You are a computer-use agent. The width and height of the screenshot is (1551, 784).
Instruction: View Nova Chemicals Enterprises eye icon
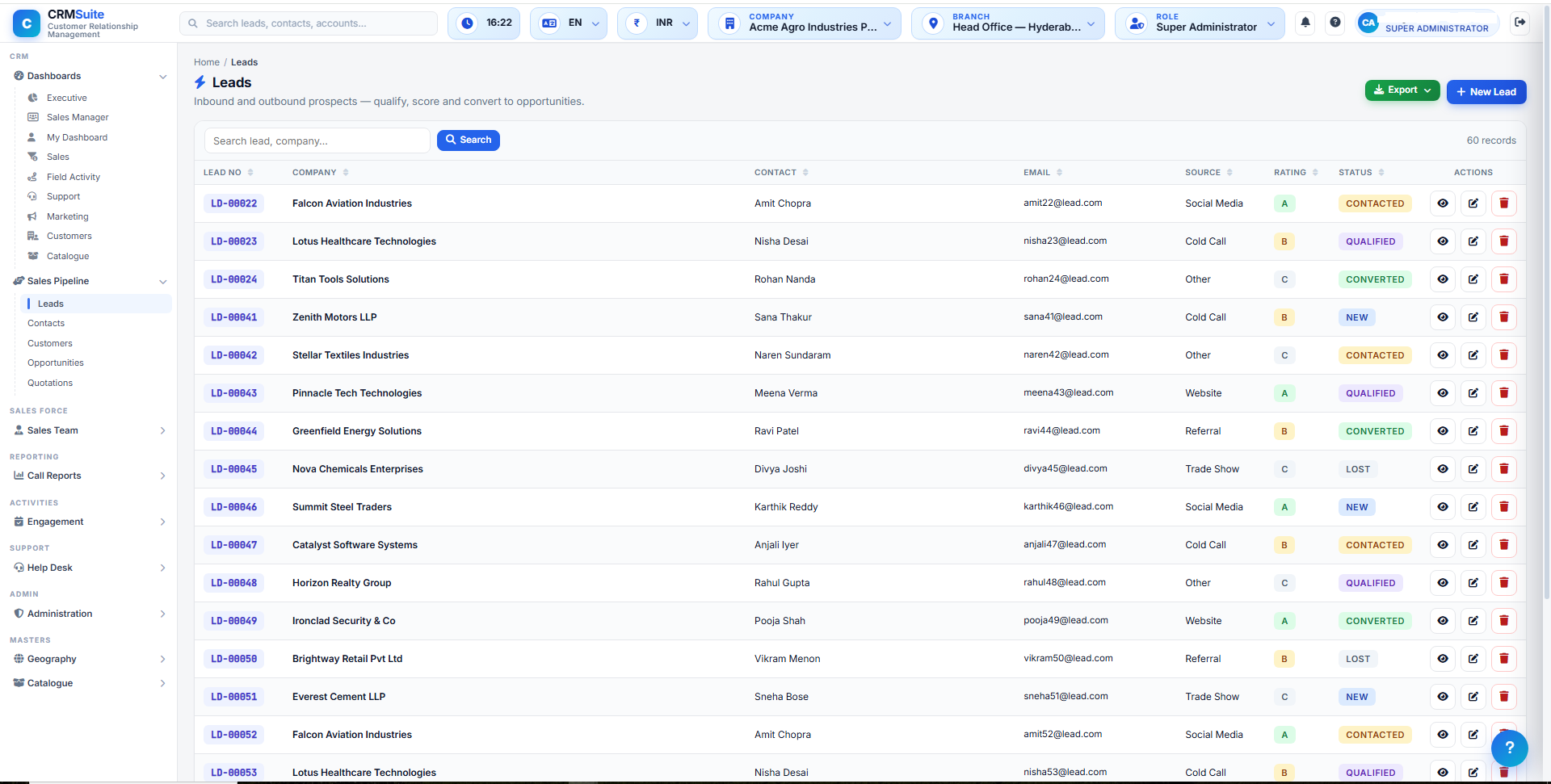pos(1443,469)
